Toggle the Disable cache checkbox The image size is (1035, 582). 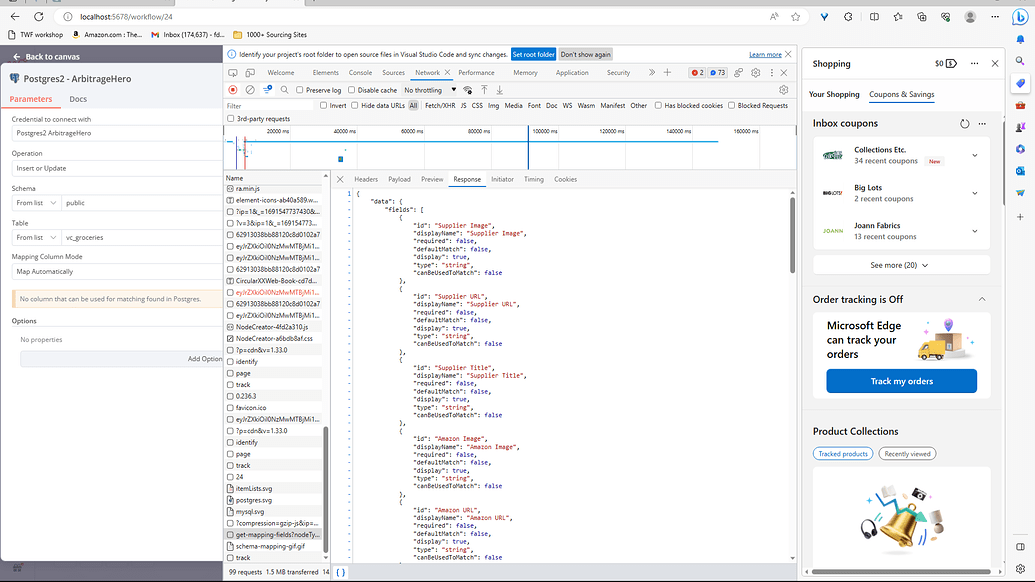point(350,89)
